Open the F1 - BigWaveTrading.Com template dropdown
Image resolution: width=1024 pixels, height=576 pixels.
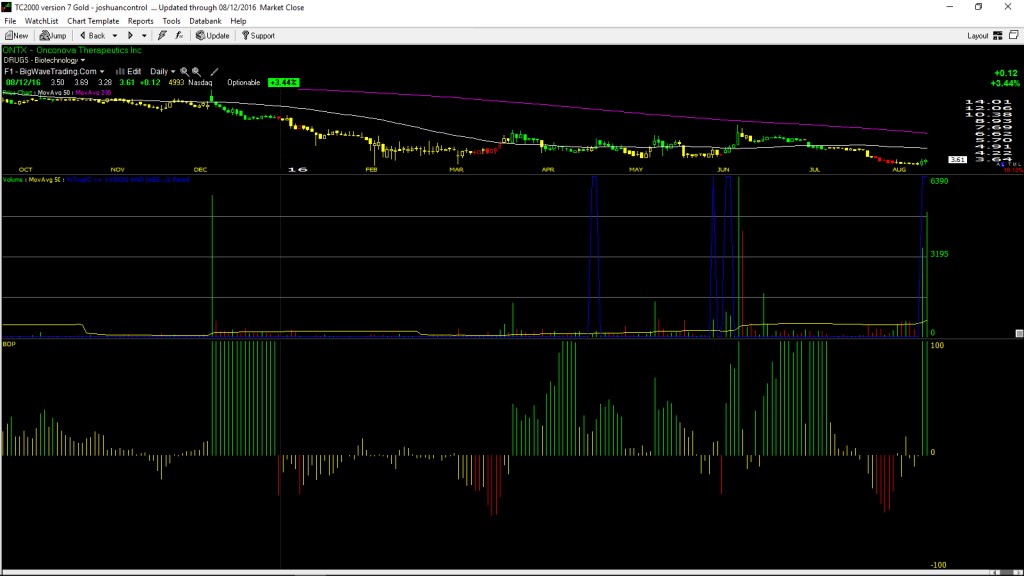click(54, 72)
